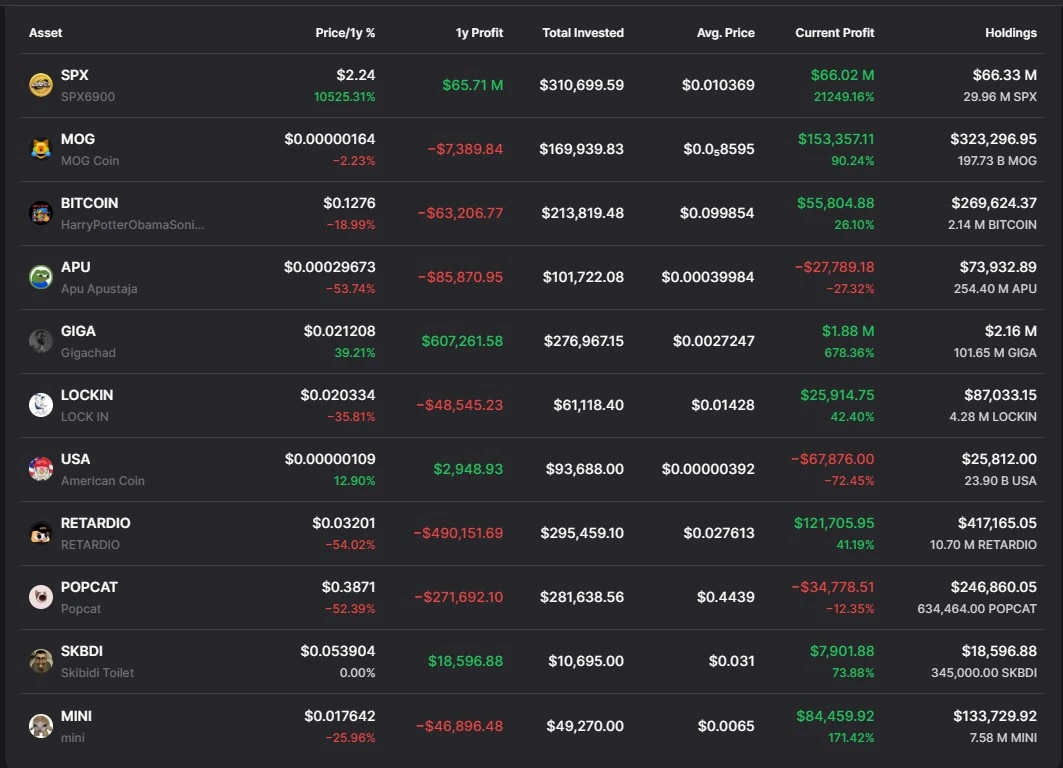Sort by Total Invested column header
Viewport: 1063px width, 768px height.
[583, 32]
